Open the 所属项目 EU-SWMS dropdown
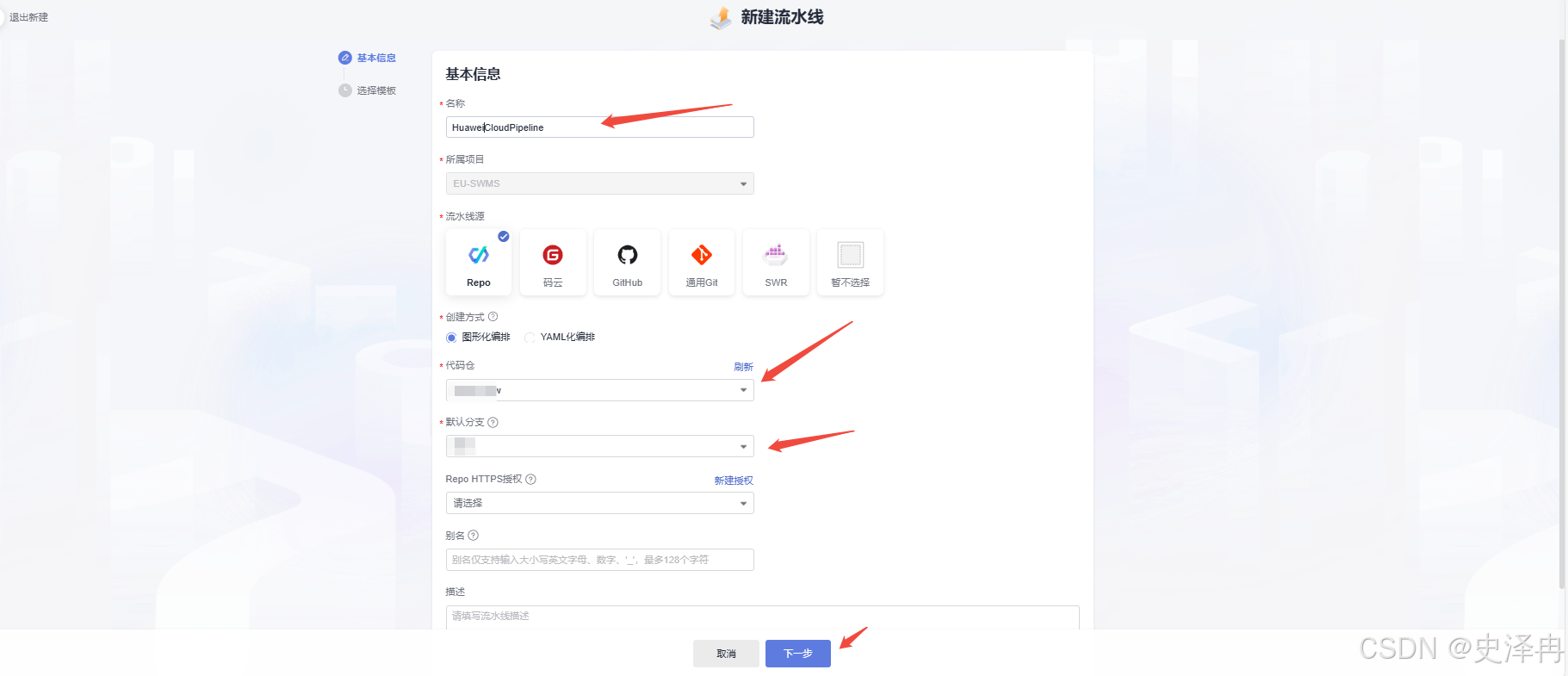Screen dimensions: 1568x676 [600, 183]
